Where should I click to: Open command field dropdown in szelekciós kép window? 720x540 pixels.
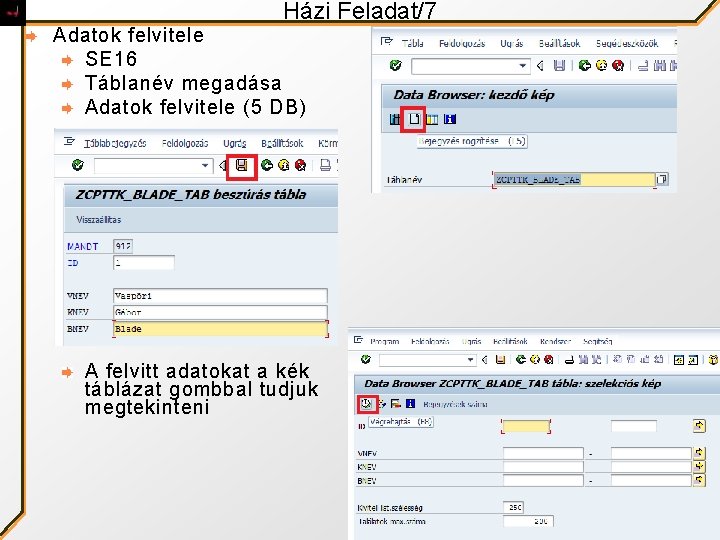470,360
